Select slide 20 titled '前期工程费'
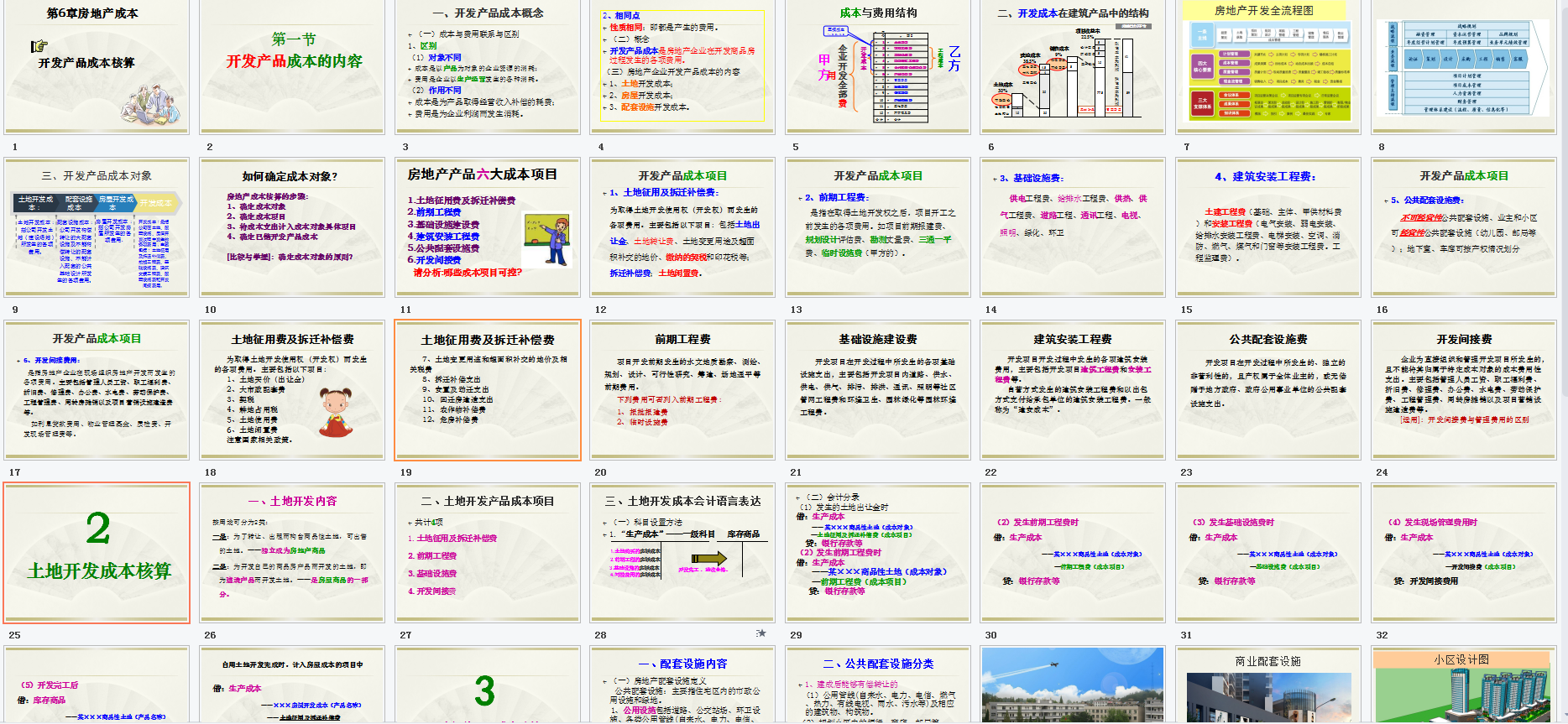Image resolution: width=1568 pixels, height=724 pixels. pyautogui.click(x=682, y=390)
